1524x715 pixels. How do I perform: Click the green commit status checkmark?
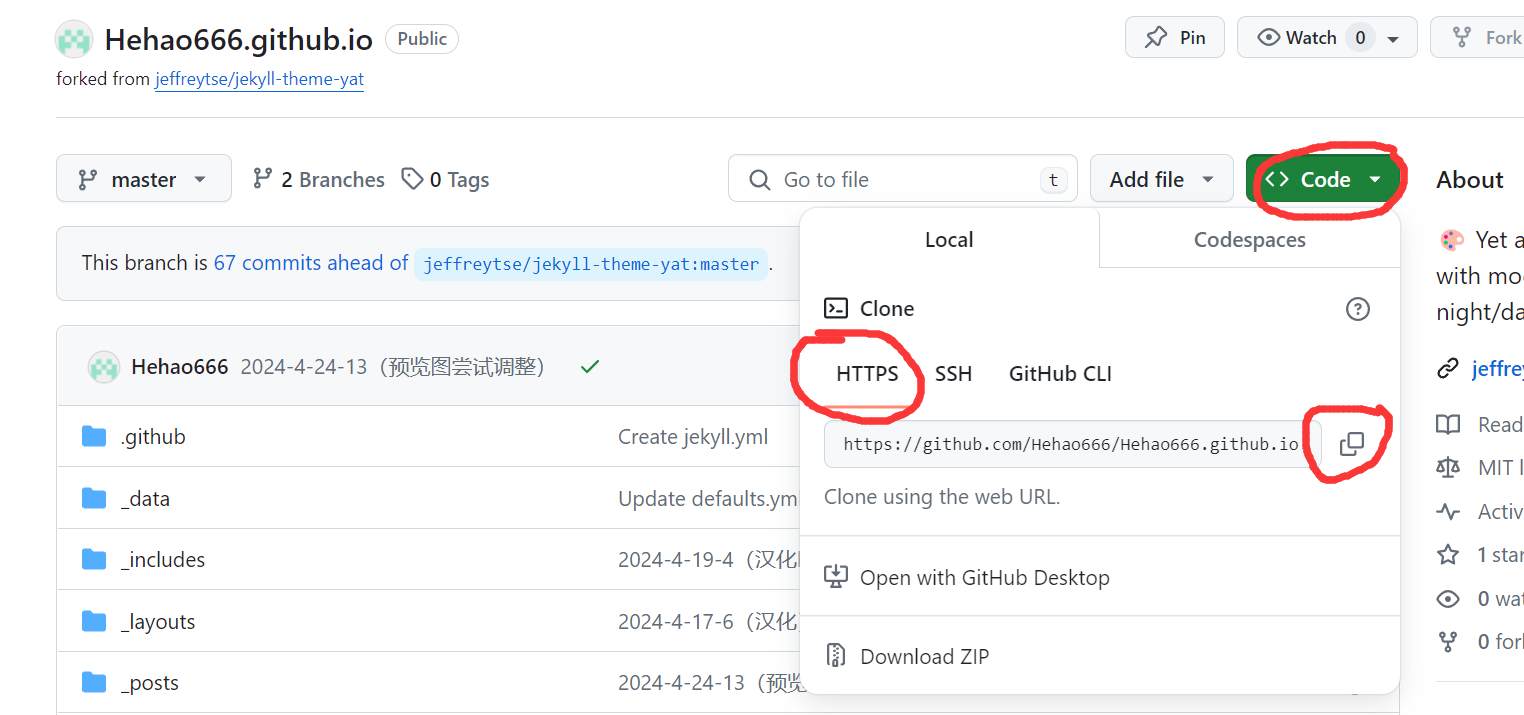(590, 367)
